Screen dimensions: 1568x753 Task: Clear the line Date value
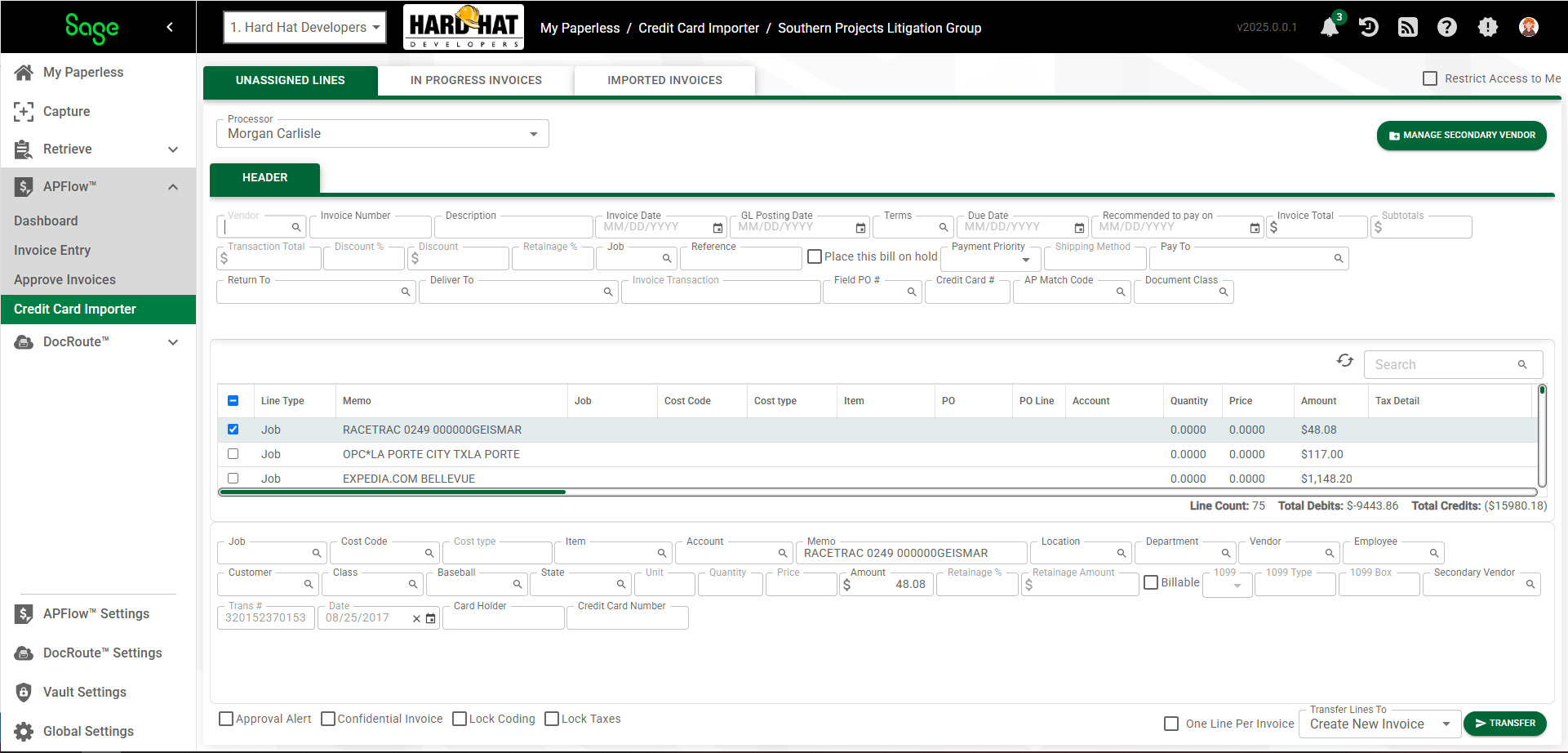(416, 618)
